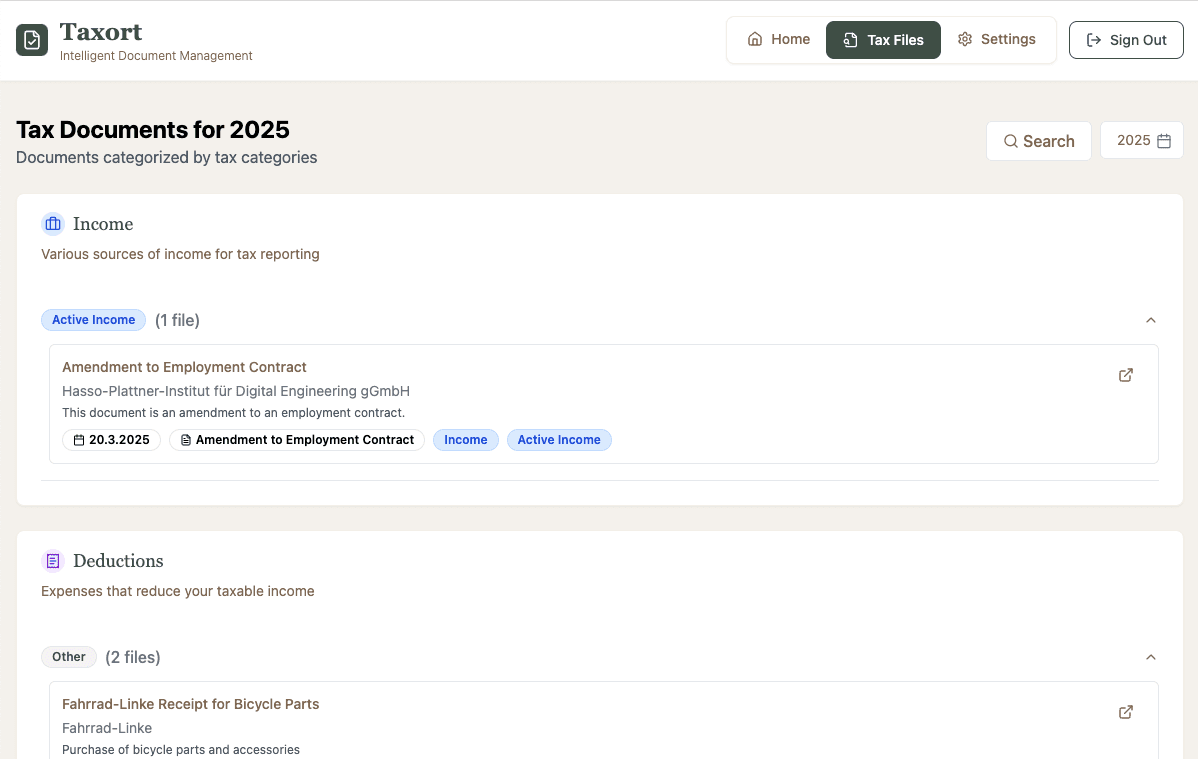This screenshot has width=1198, height=759.
Task: Open the 2025 year dropdown
Action: 1141,141
